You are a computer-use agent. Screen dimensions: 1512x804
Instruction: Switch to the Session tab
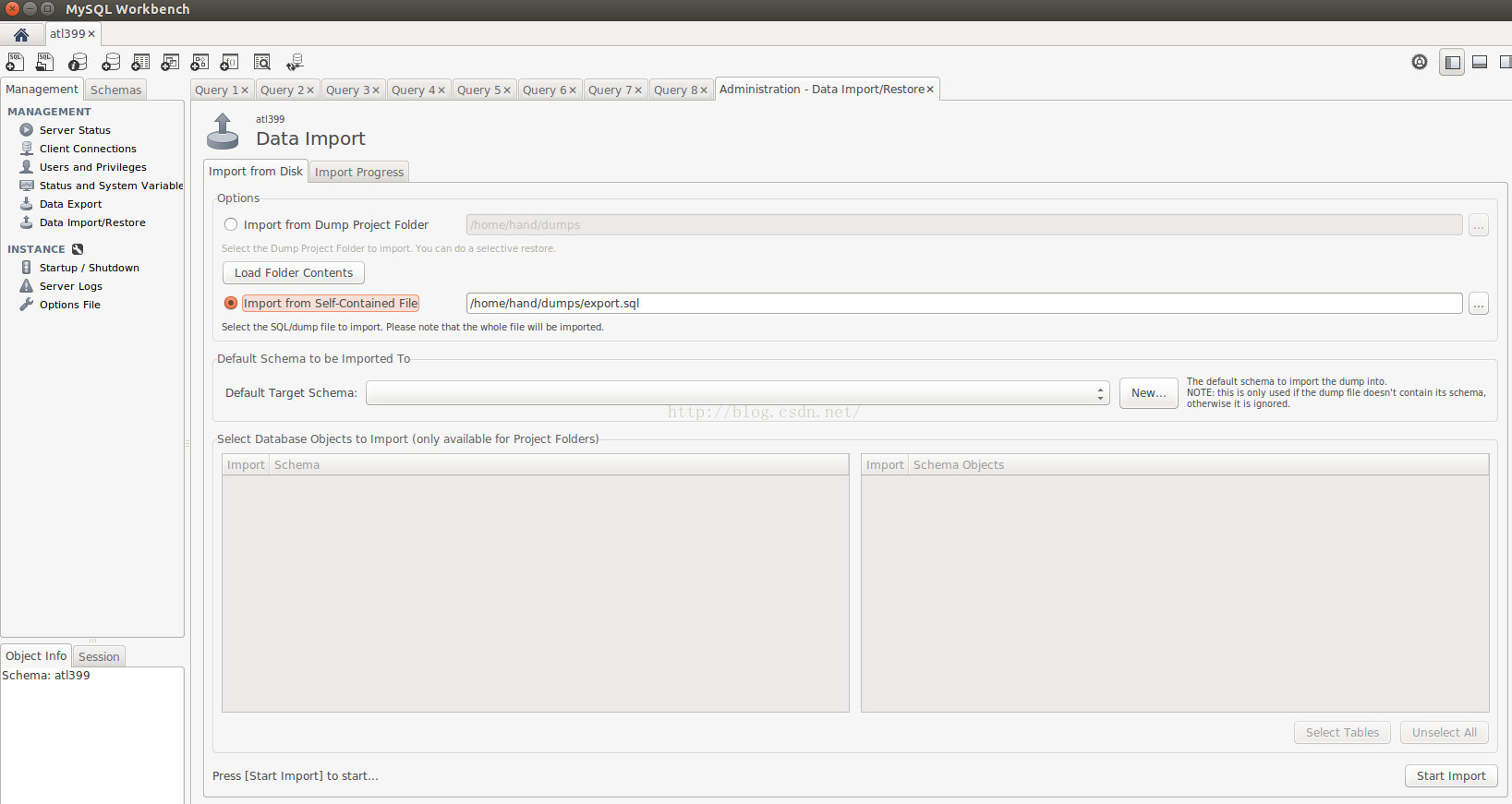[99, 656]
